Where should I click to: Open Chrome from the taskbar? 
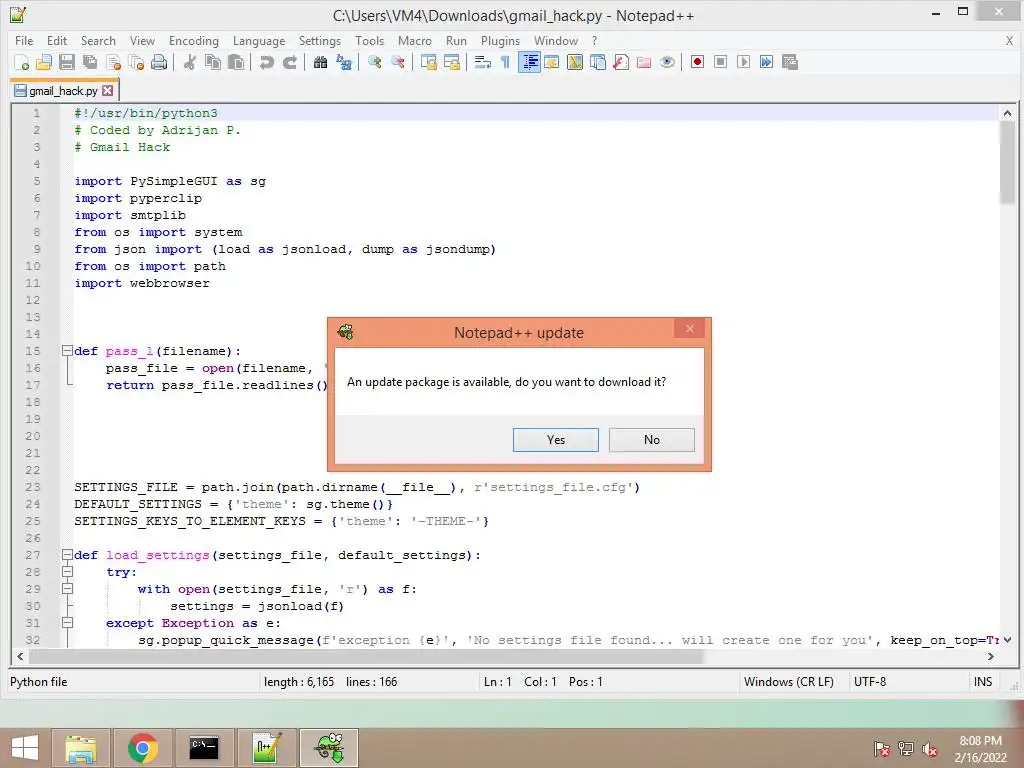142,748
